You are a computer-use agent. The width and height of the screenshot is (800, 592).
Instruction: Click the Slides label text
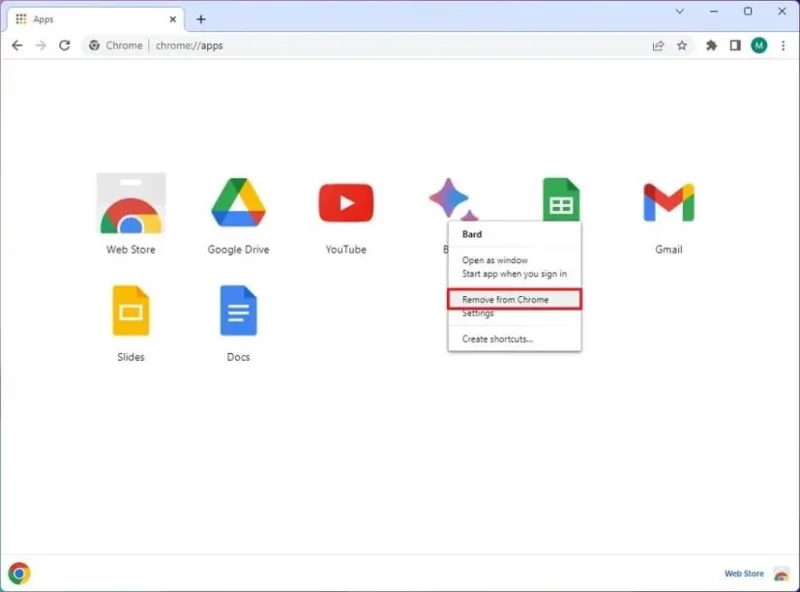point(131,357)
